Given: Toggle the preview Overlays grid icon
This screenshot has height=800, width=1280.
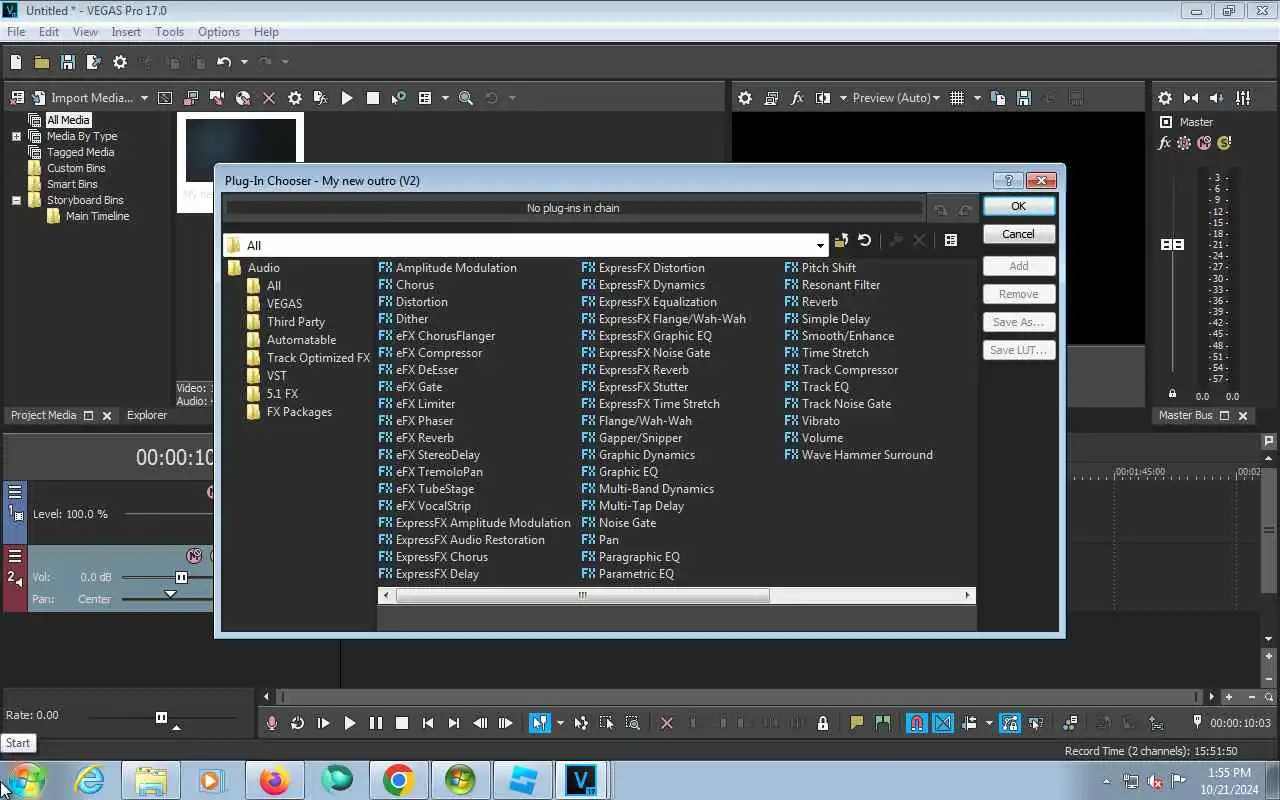Looking at the screenshot, I should [957, 98].
